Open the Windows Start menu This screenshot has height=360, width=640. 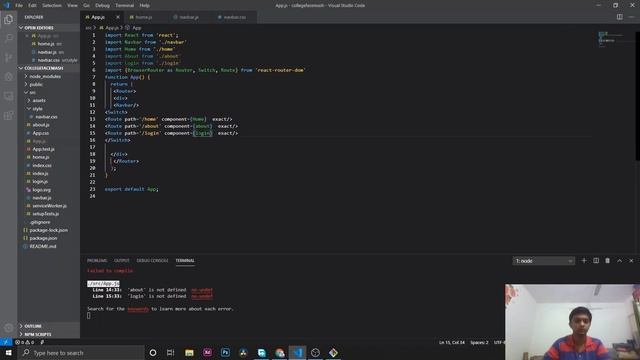(8, 353)
